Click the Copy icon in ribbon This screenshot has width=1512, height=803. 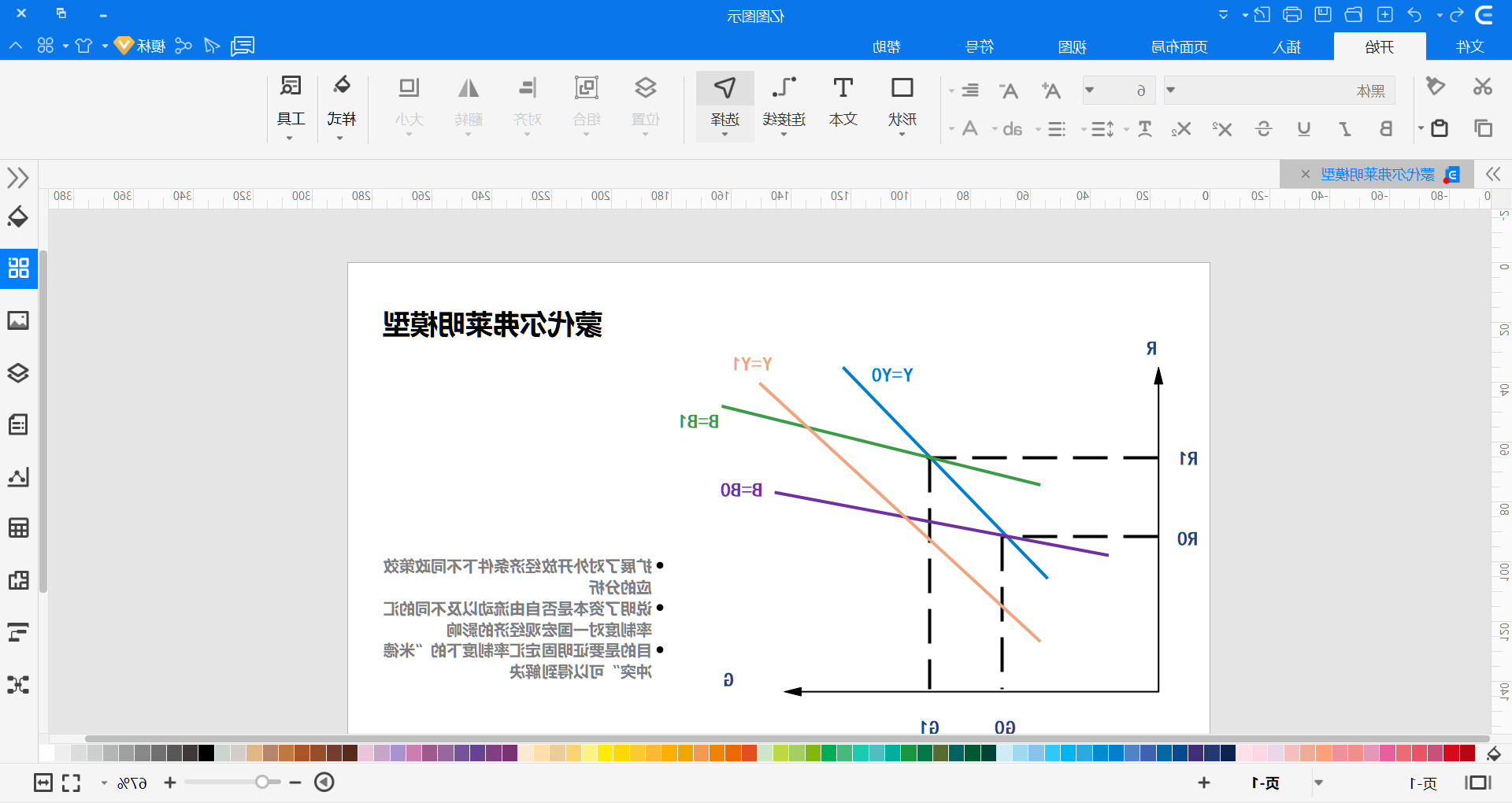pos(1483,128)
